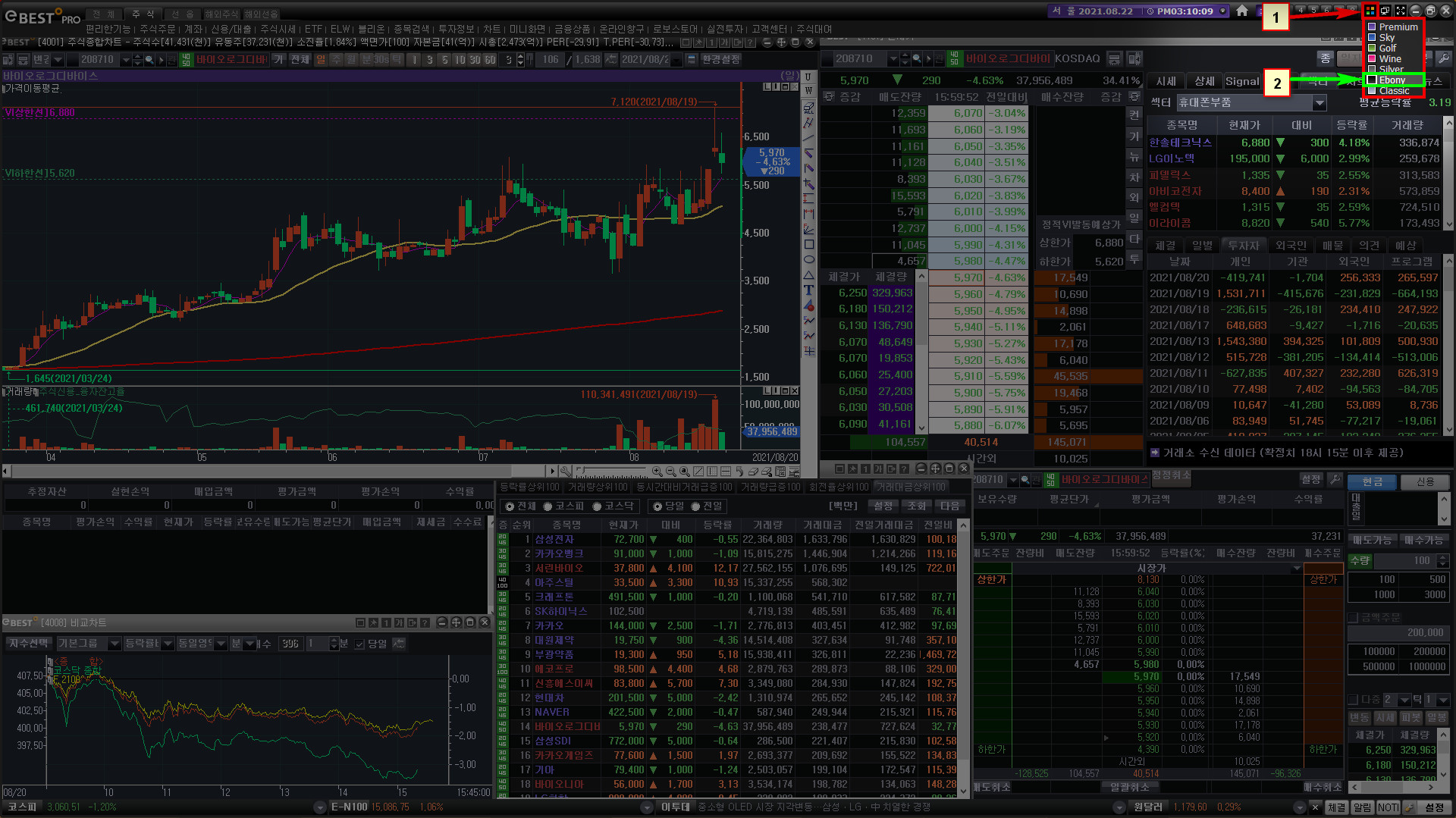The width and height of the screenshot is (1456, 818).
Task: Switch to the 투자자 tab
Action: point(1243,246)
